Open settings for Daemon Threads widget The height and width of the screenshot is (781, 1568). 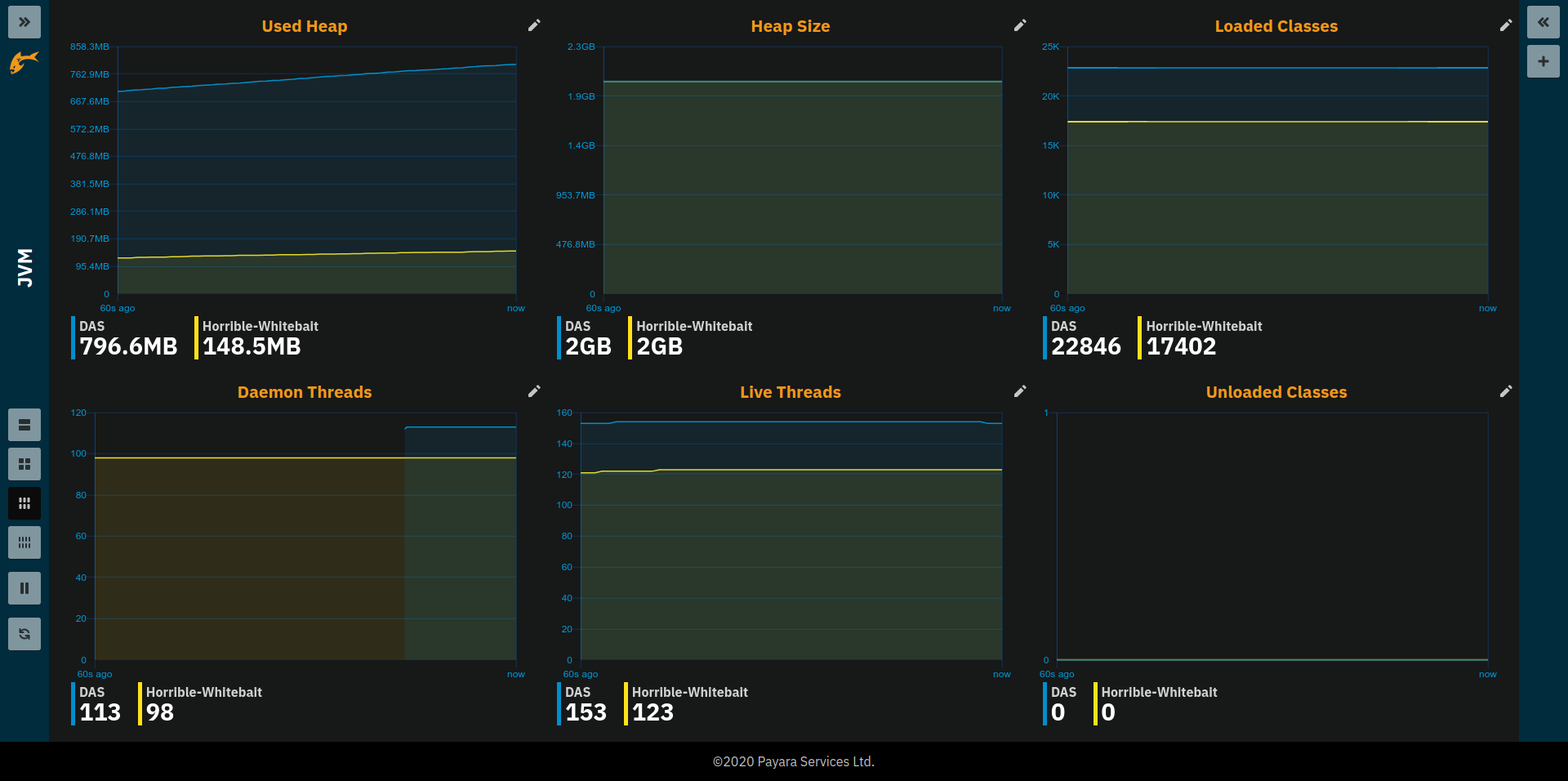[534, 391]
